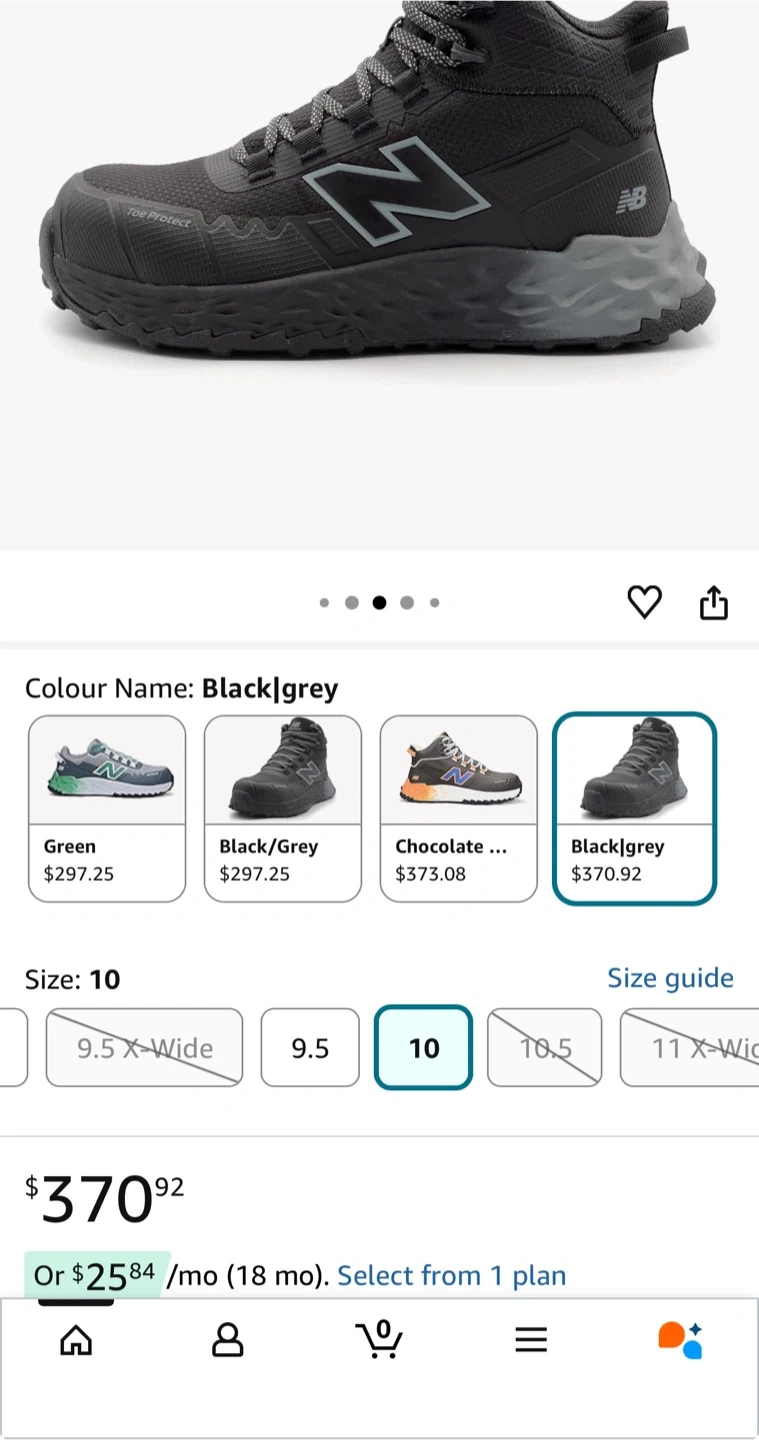Select the Green colour option

click(107, 808)
